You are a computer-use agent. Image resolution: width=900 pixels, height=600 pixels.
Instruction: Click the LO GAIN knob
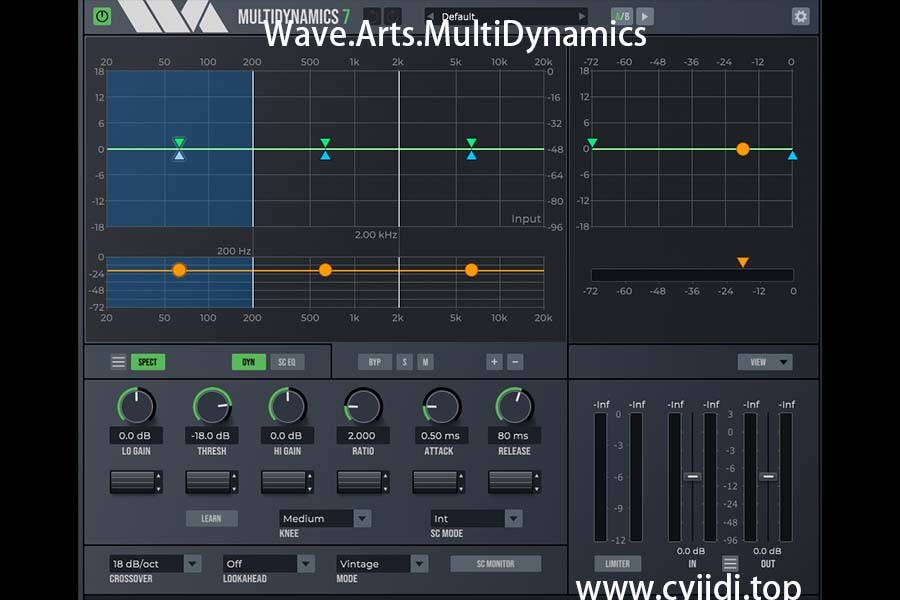136,406
